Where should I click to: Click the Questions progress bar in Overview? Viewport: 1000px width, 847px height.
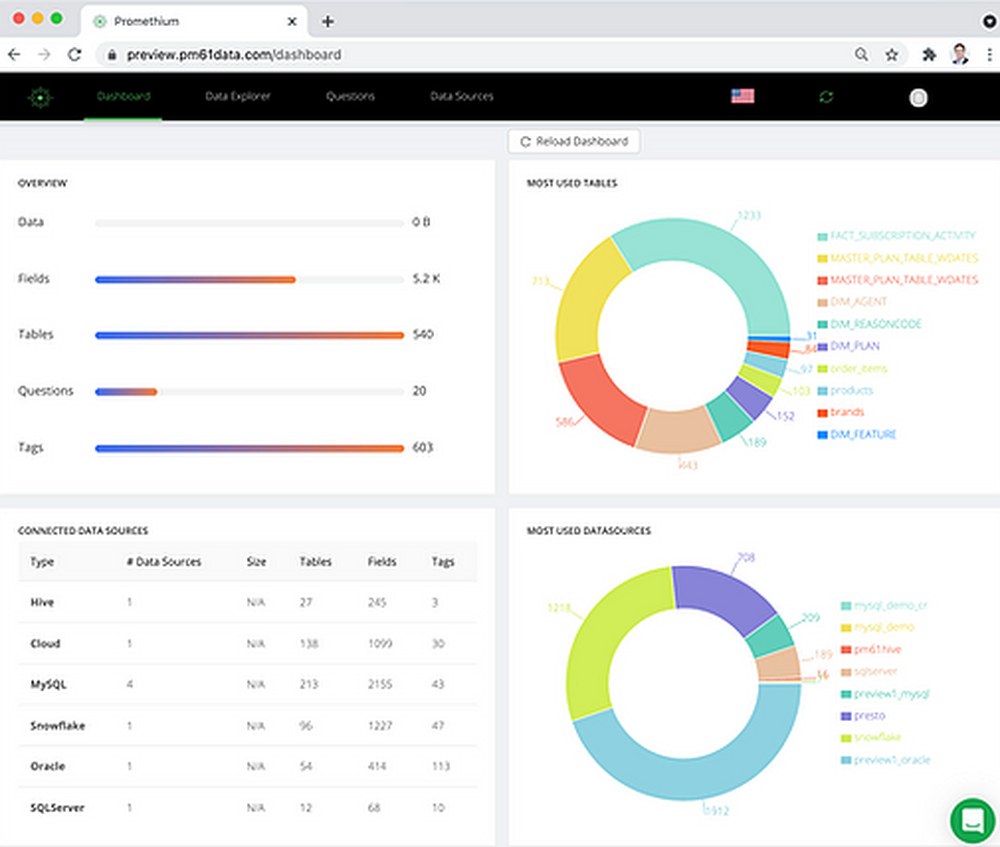point(249,392)
